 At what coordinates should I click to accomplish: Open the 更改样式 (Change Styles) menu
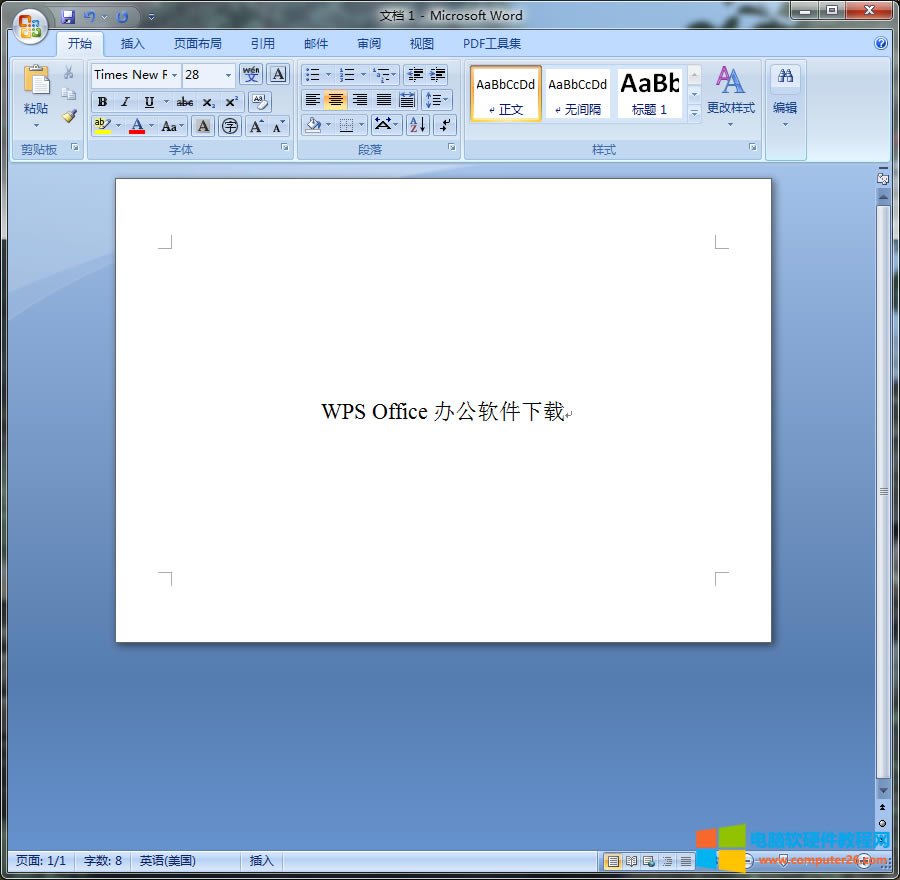pyautogui.click(x=730, y=95)
